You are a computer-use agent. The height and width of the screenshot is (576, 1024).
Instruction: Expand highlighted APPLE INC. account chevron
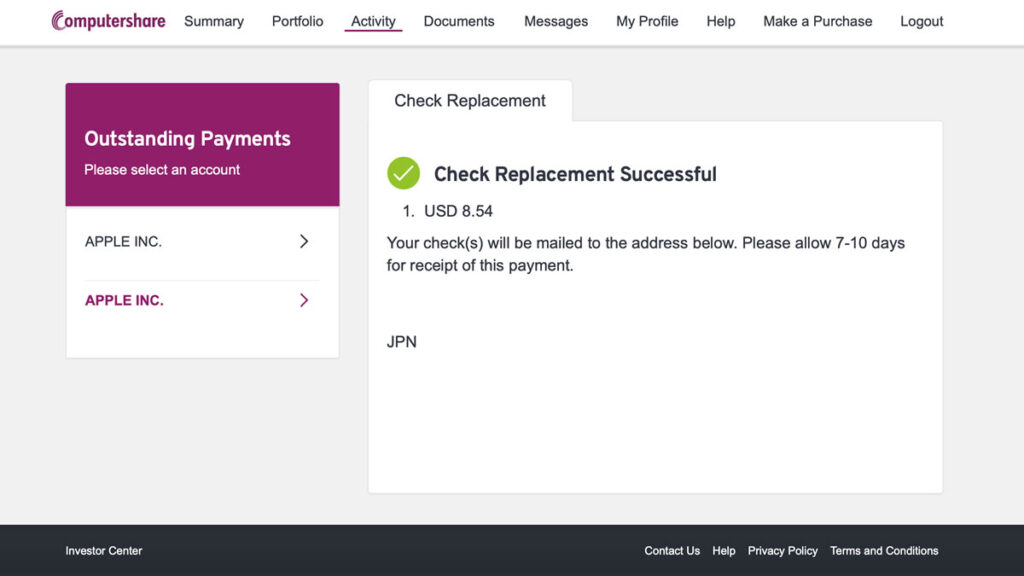tap(304, 300)
